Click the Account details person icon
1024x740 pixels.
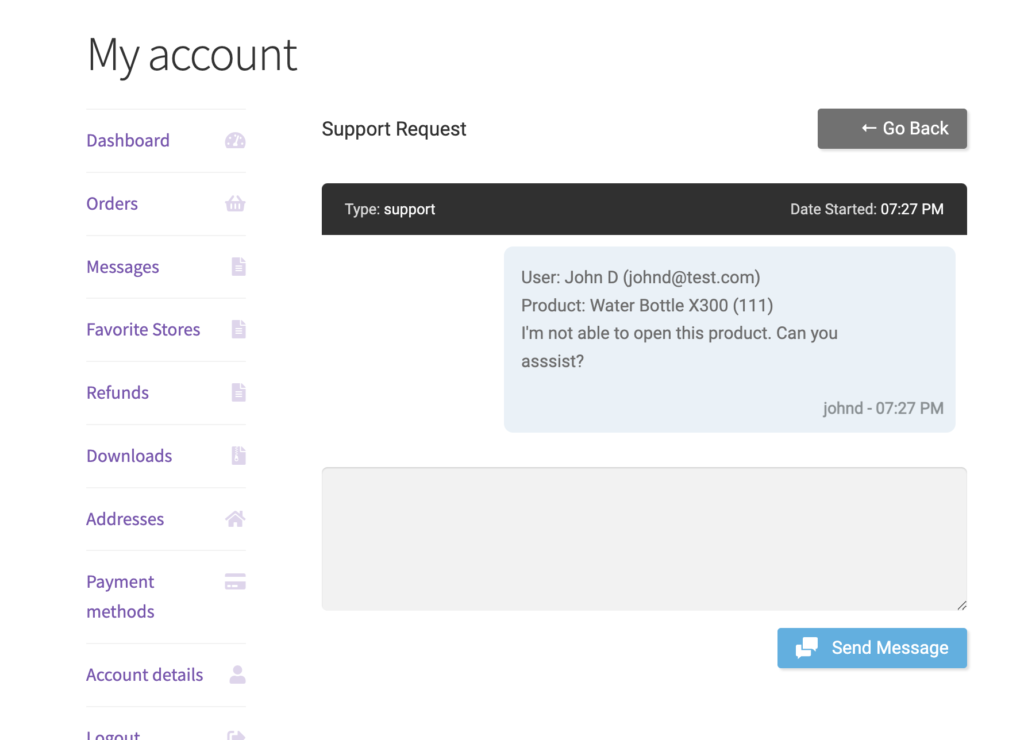coord(238,675)
